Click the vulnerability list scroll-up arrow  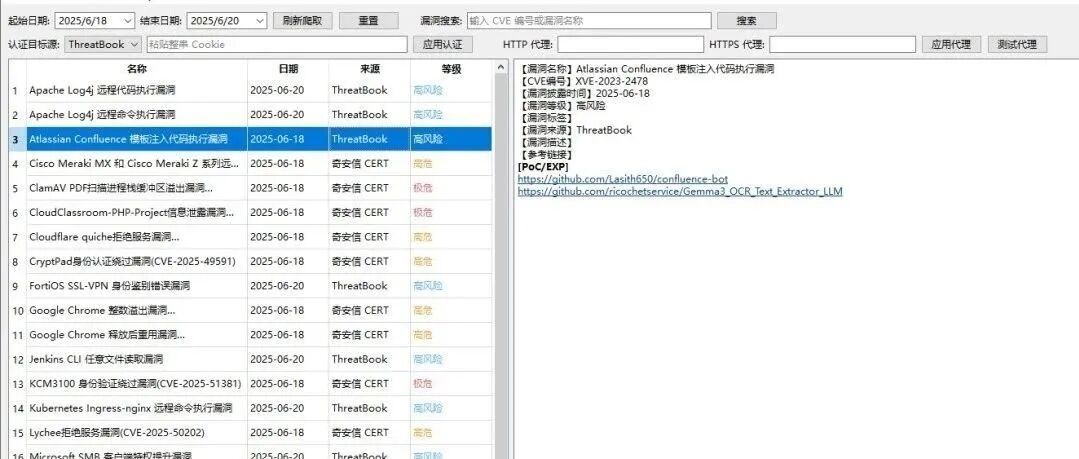coord(500,67)
